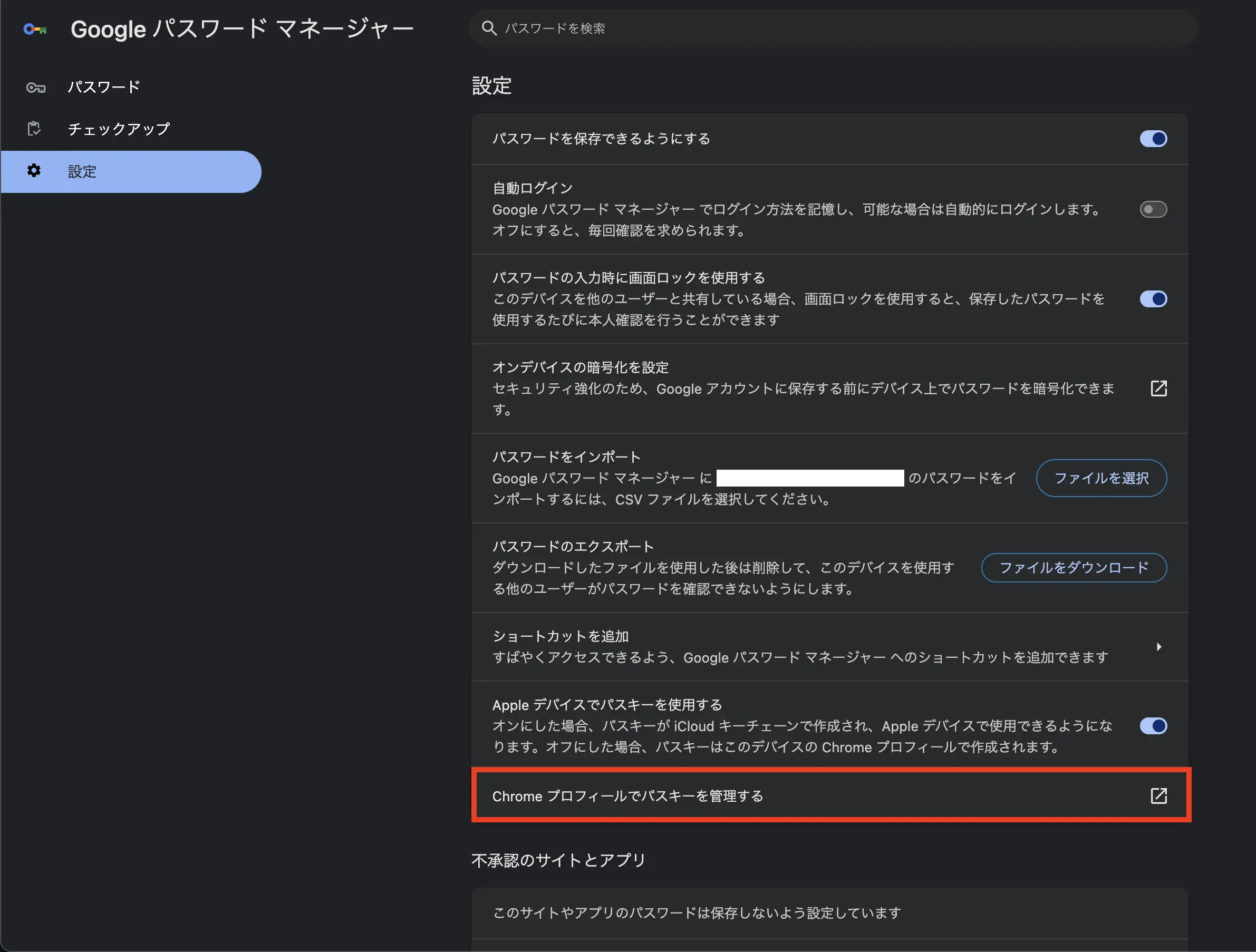Select the key icon next to パスワード
The image size is (1256, 952).
tap(35, 86)
